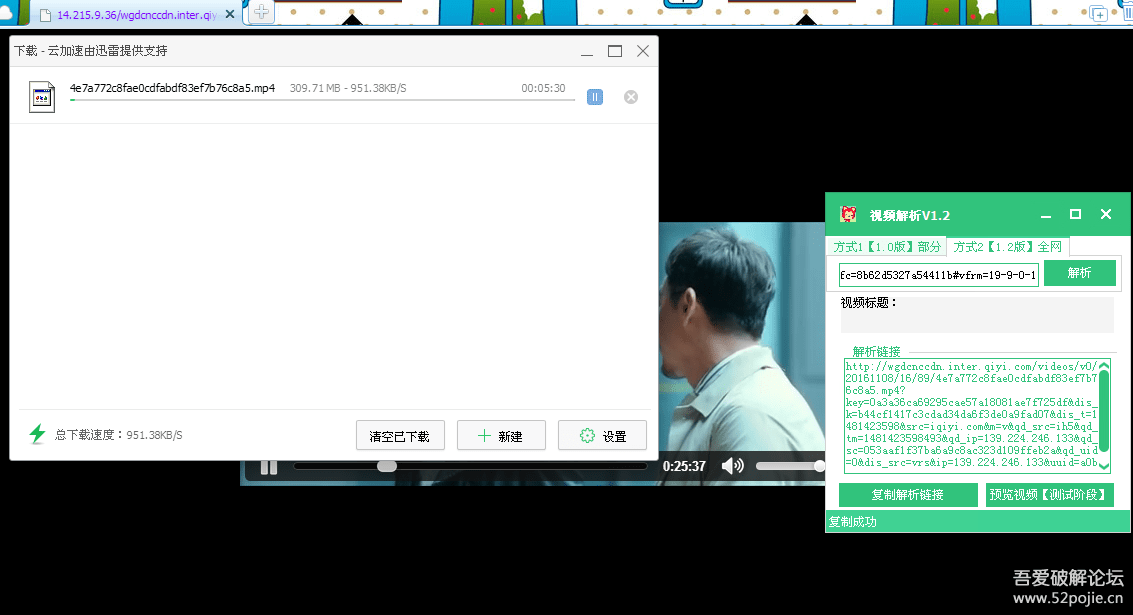Copy the parsed link with 复制解析链接
Image resolution: width=1133 pixels, height=615 pixels.
tap(908, 494)
